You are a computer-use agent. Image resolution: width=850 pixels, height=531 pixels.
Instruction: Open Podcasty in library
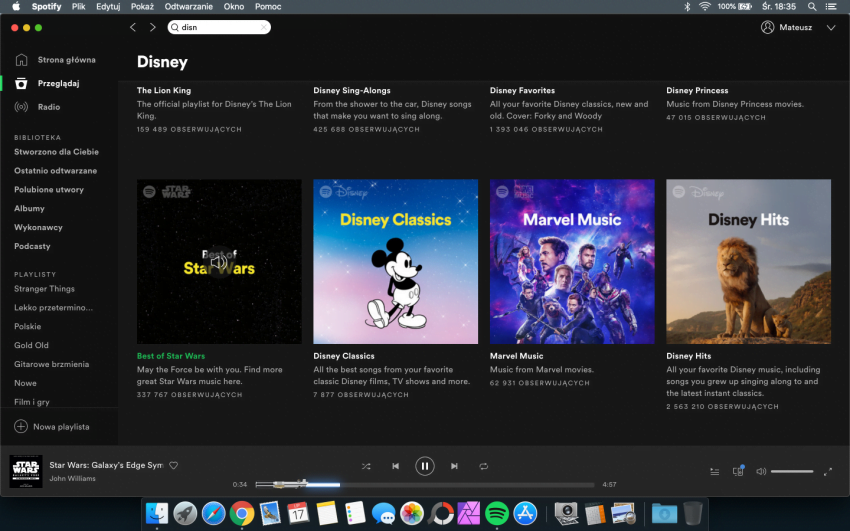(x=32, y=246)
